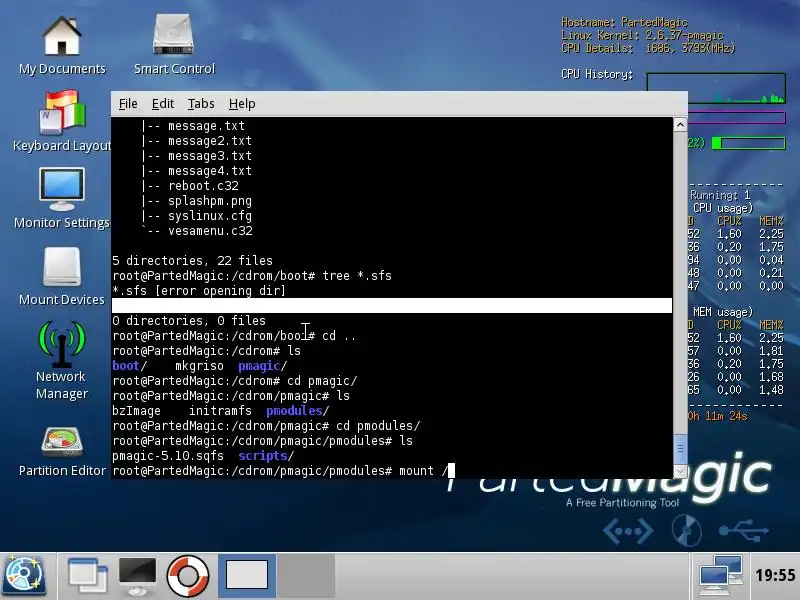Click the green usage bar in the system monitor
Viewport: 800px width, 600px height.
coord(748,143)
